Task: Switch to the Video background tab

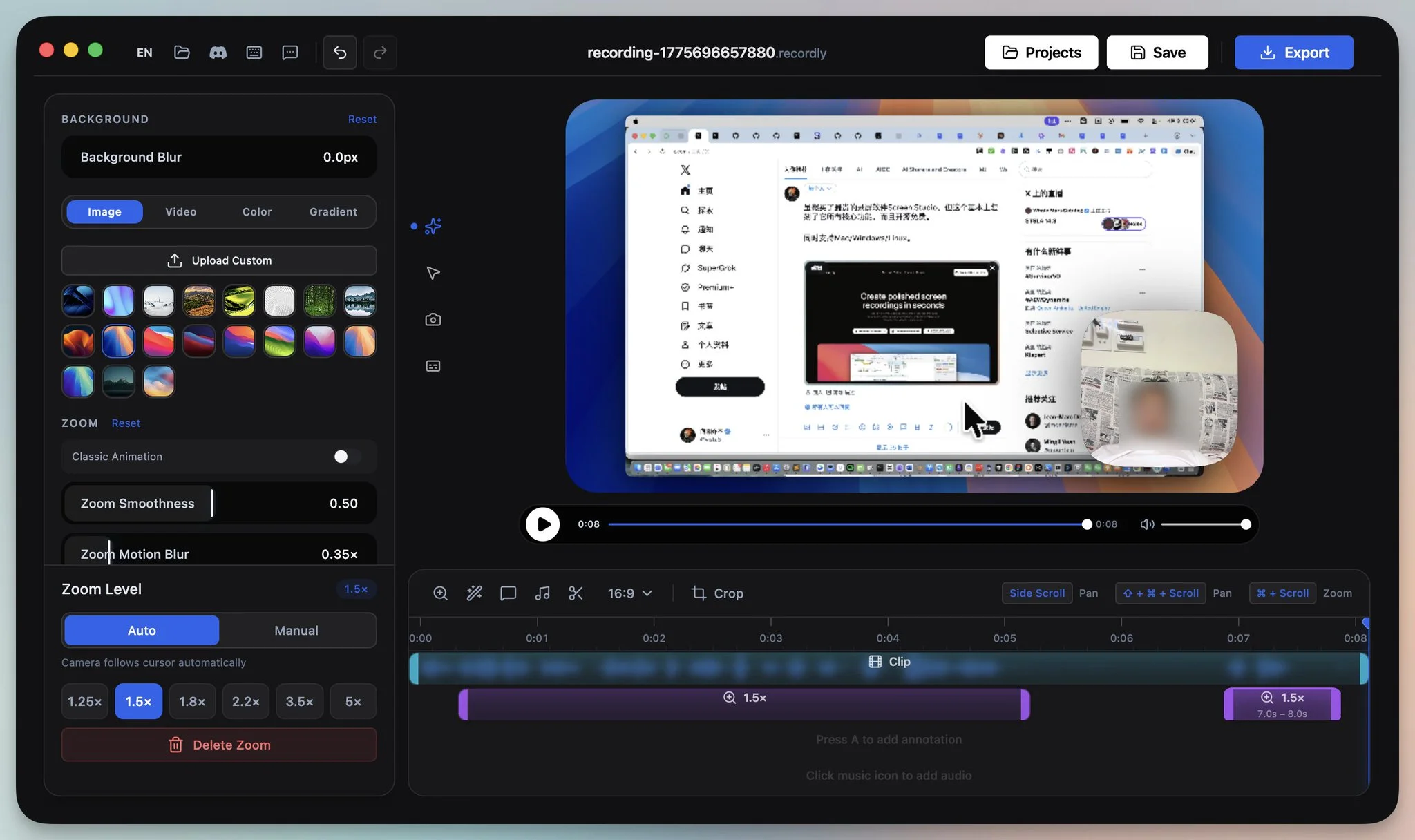Action: tap(180, 212)
